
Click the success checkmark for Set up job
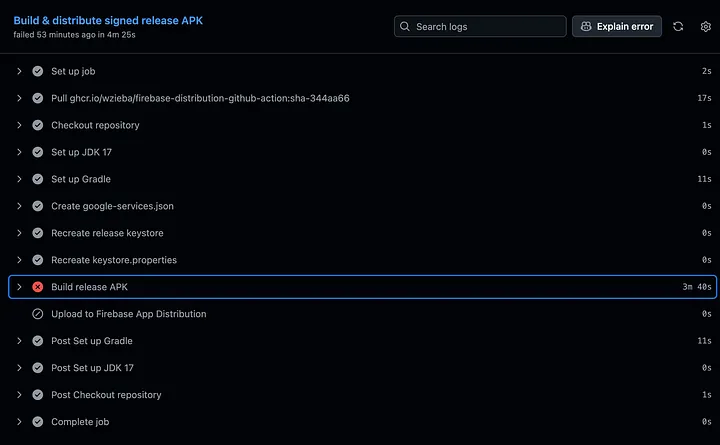click(38, 71)
